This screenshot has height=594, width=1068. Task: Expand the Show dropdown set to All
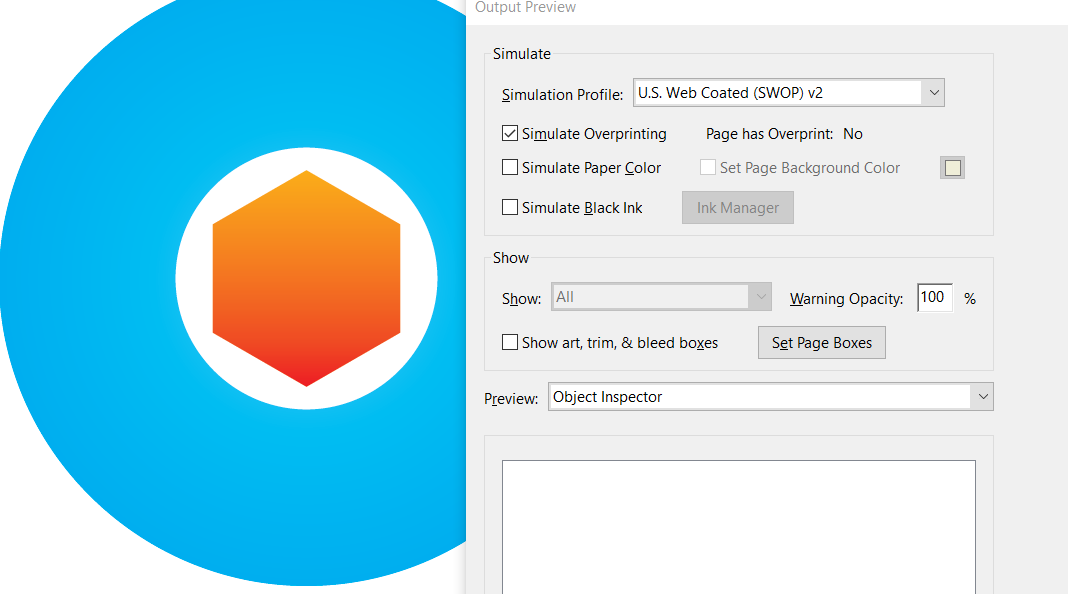pos(660,297)
